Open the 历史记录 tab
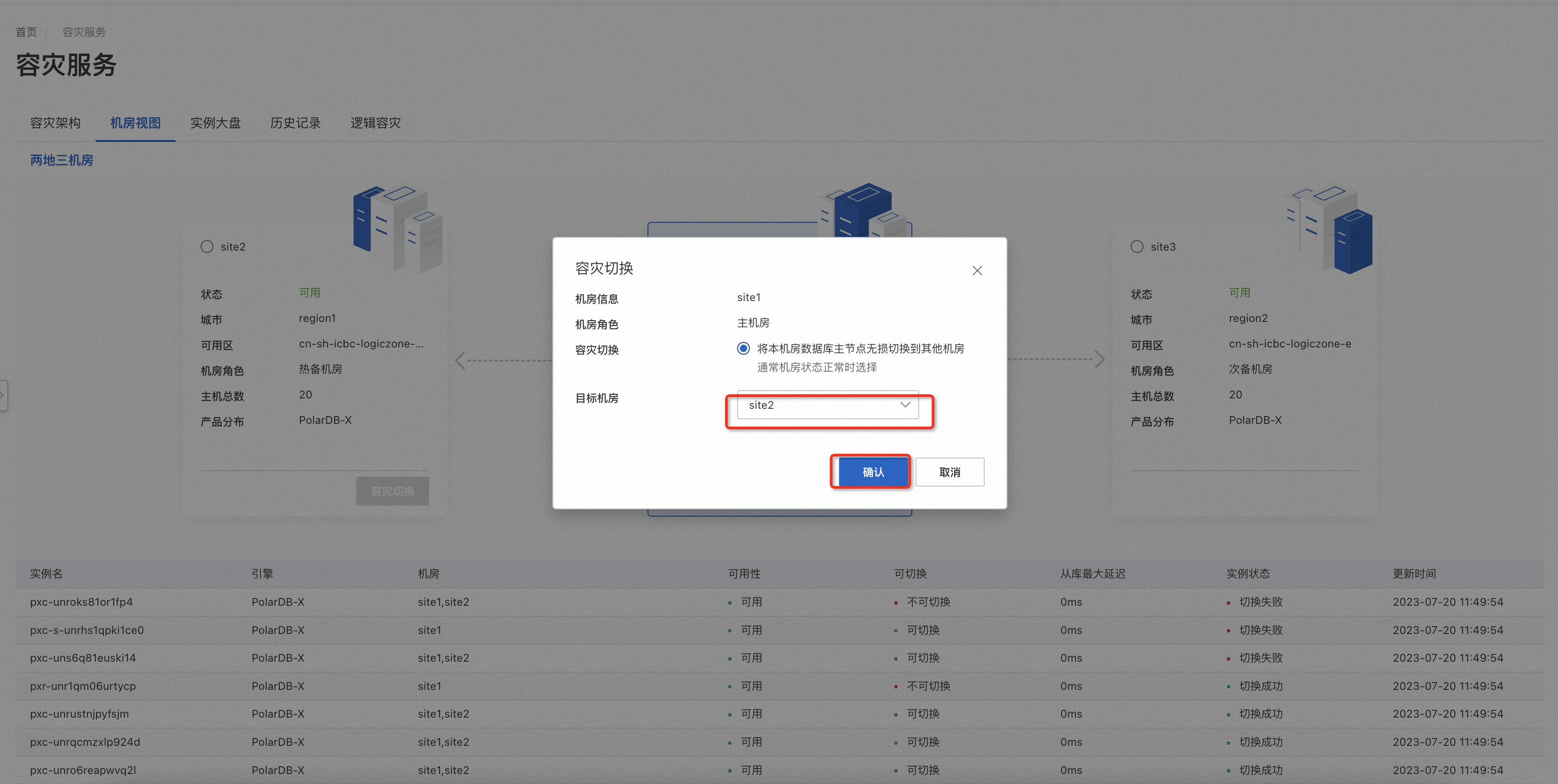 coord(295,123)
